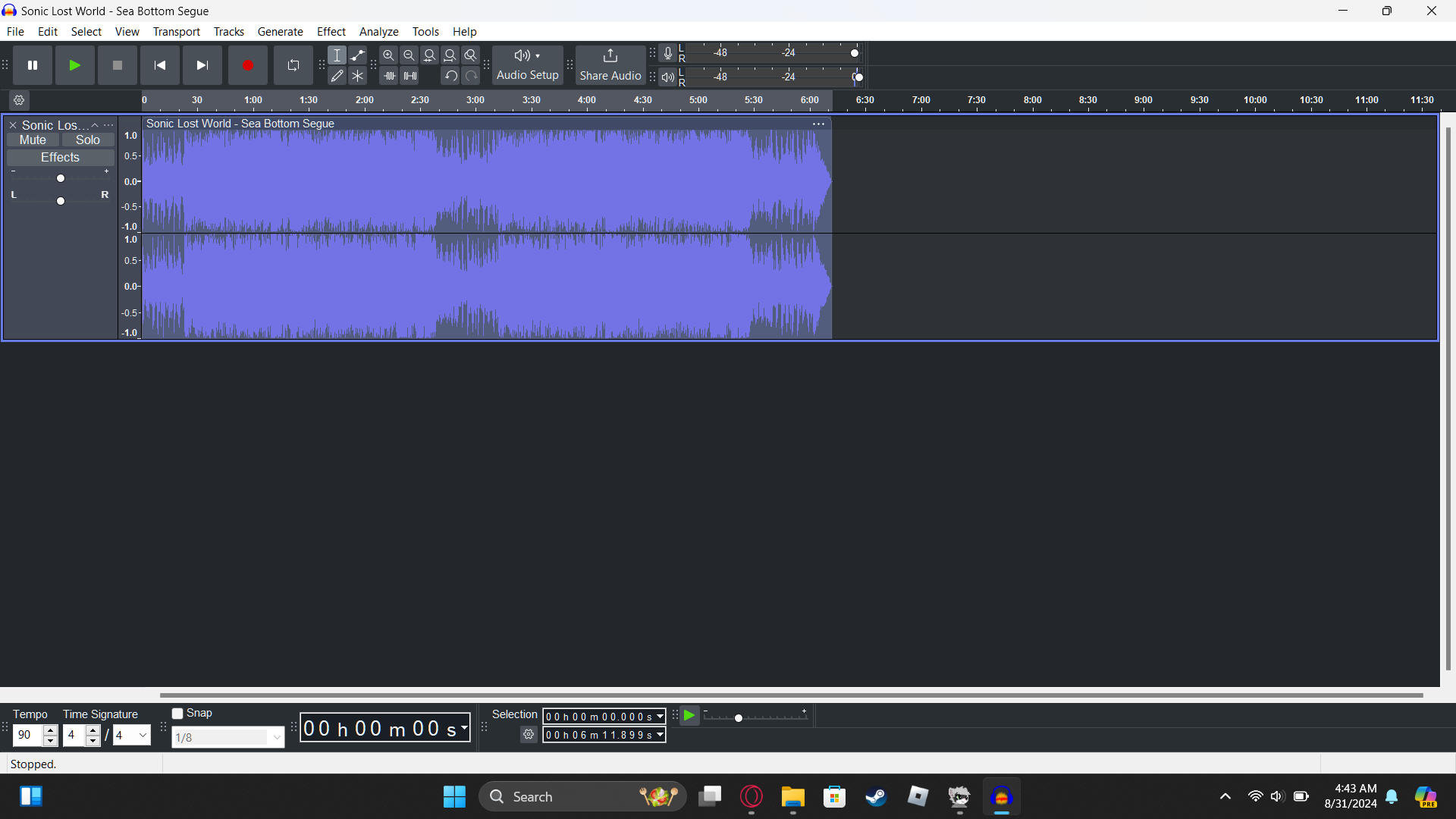Click the Share Audio button
Image resolution: width=1456 pixels, height=819 pixels.
pos(610,64)
